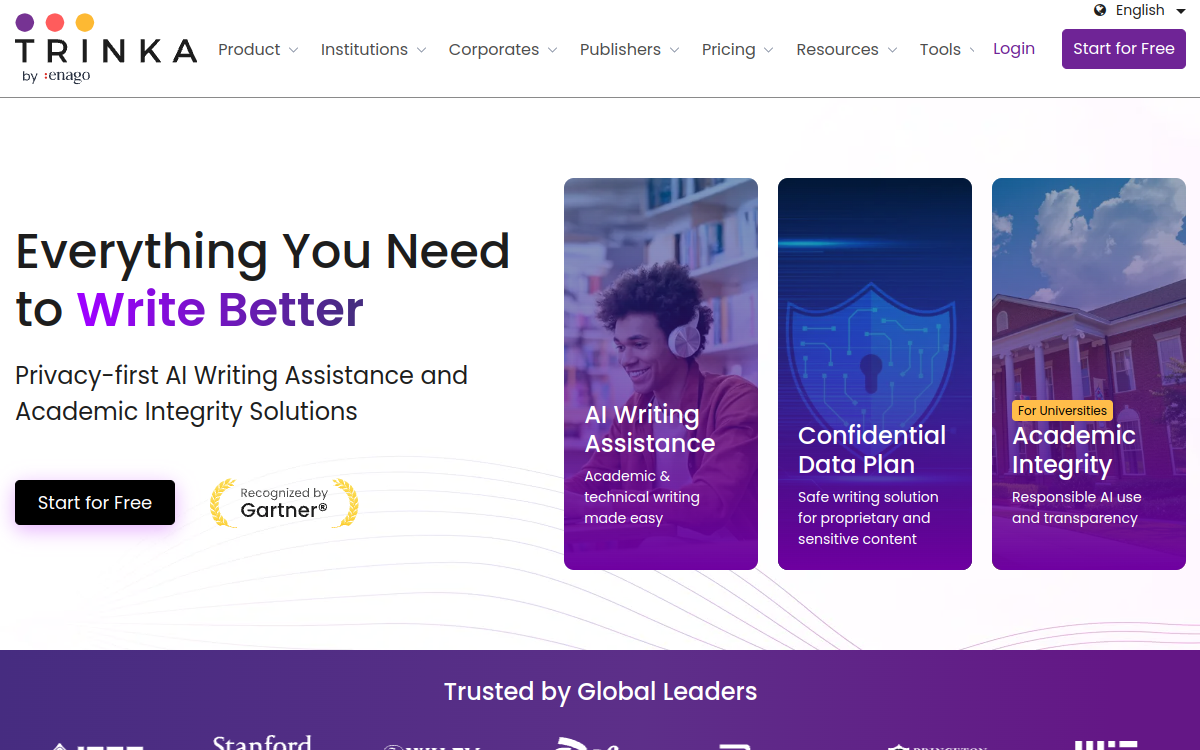Click the 'Trusted by Global Leaders' heading
This screenshot has height=750, width=1200.
600,691
